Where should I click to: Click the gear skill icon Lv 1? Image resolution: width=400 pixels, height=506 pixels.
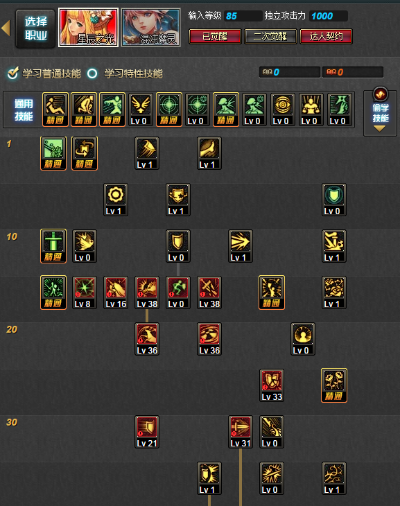[x=115, y=200]
